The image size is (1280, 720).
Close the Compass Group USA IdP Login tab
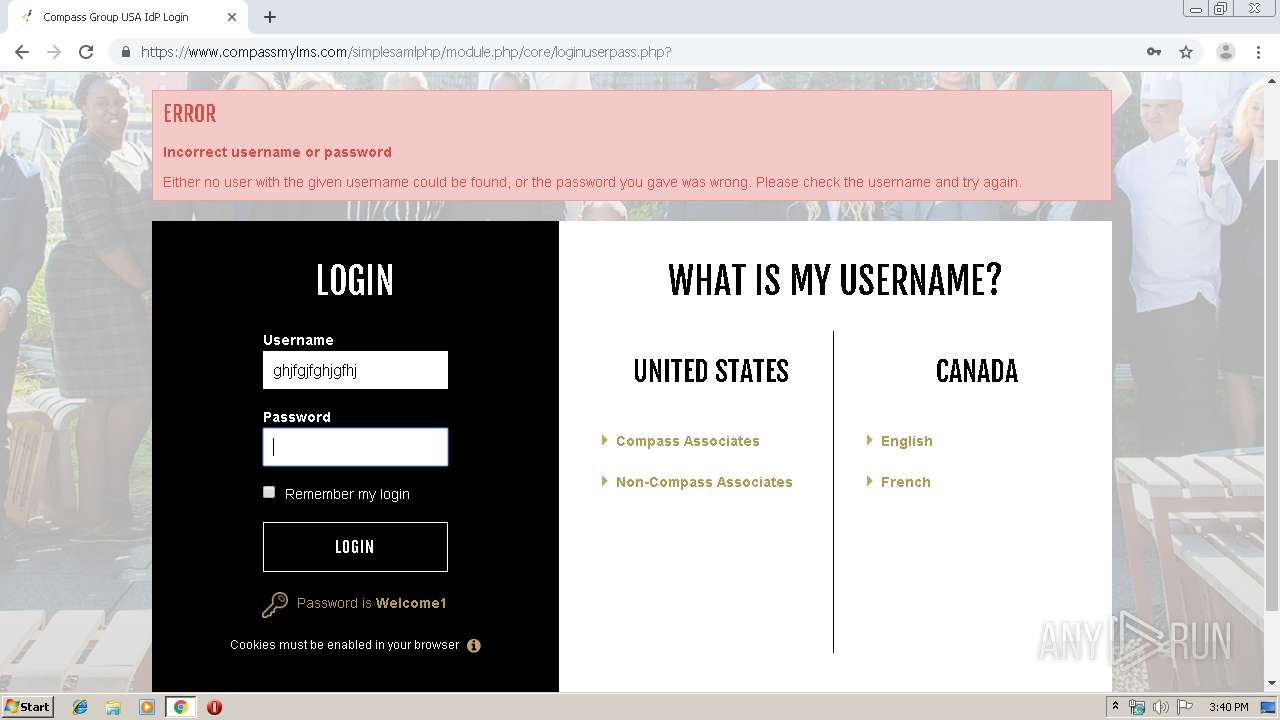tap(232, 17)
